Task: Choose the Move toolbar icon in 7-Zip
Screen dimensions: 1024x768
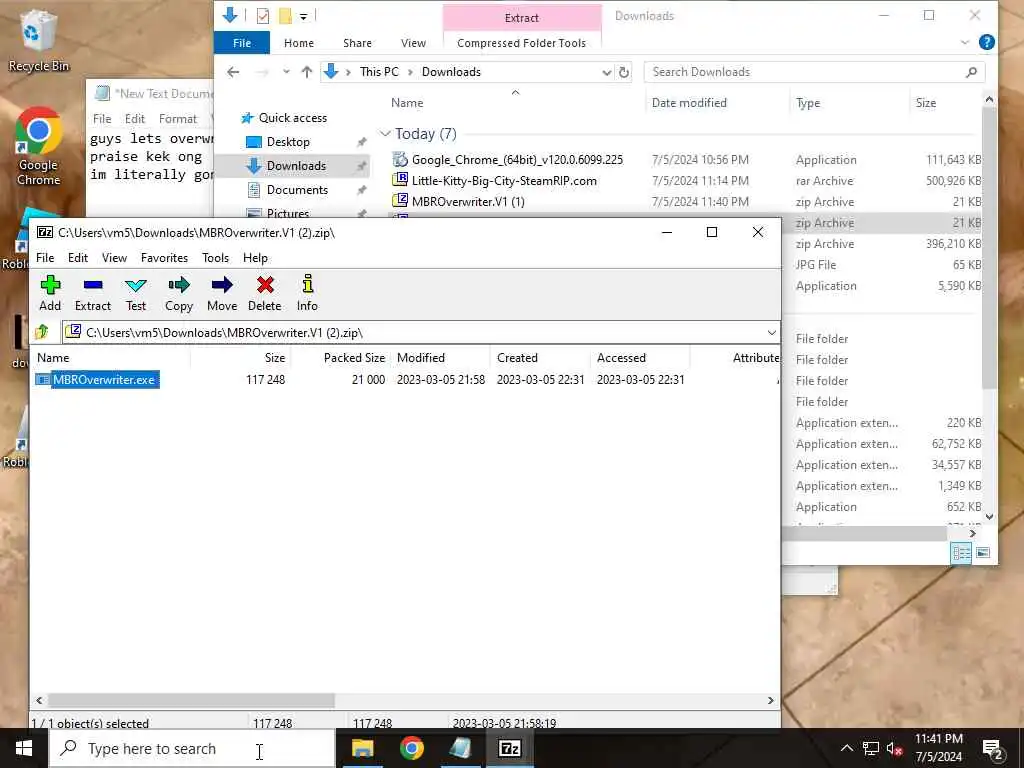Action: tap(222, 293)
